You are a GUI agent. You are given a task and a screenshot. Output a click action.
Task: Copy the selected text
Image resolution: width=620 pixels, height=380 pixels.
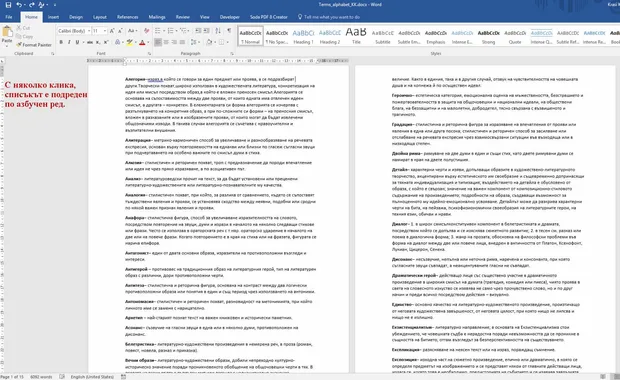[25, 36]
